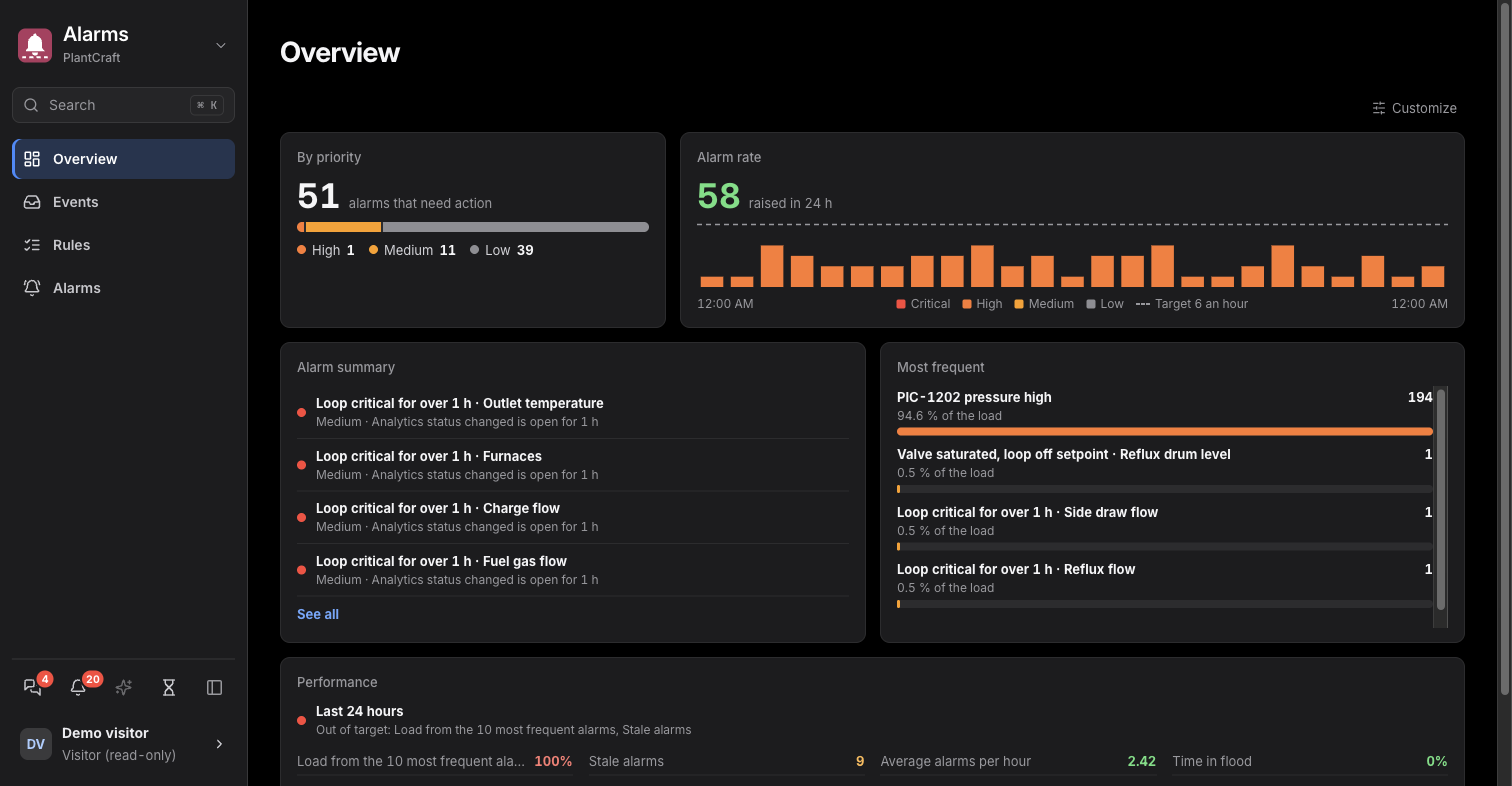Toggle the Critical legend entry
The image size is (1512, 786).
[x=923, y=304]
